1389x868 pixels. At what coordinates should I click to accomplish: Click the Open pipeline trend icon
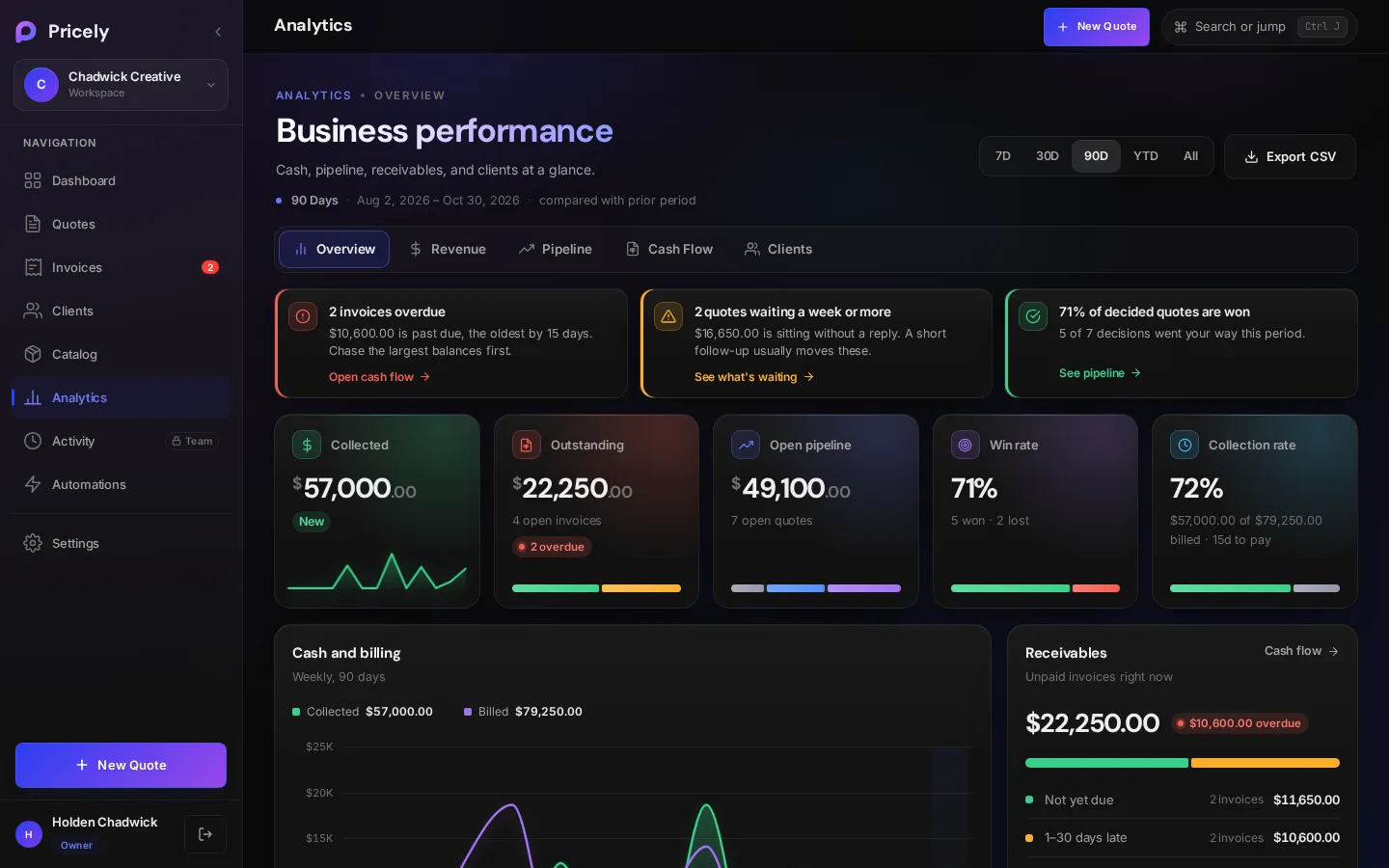click(746, 445)
